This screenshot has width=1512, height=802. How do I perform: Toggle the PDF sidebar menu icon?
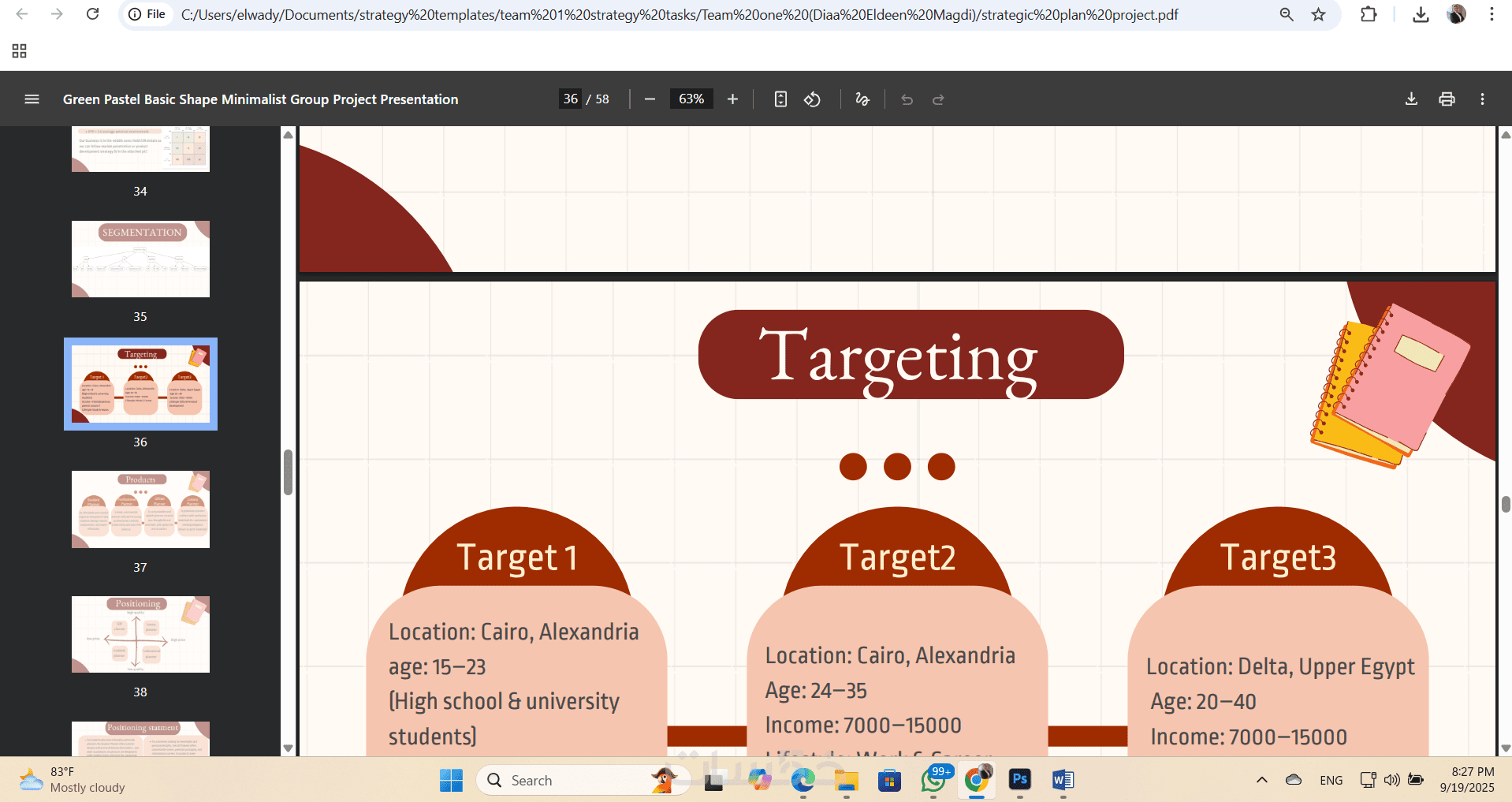point(32,99)
